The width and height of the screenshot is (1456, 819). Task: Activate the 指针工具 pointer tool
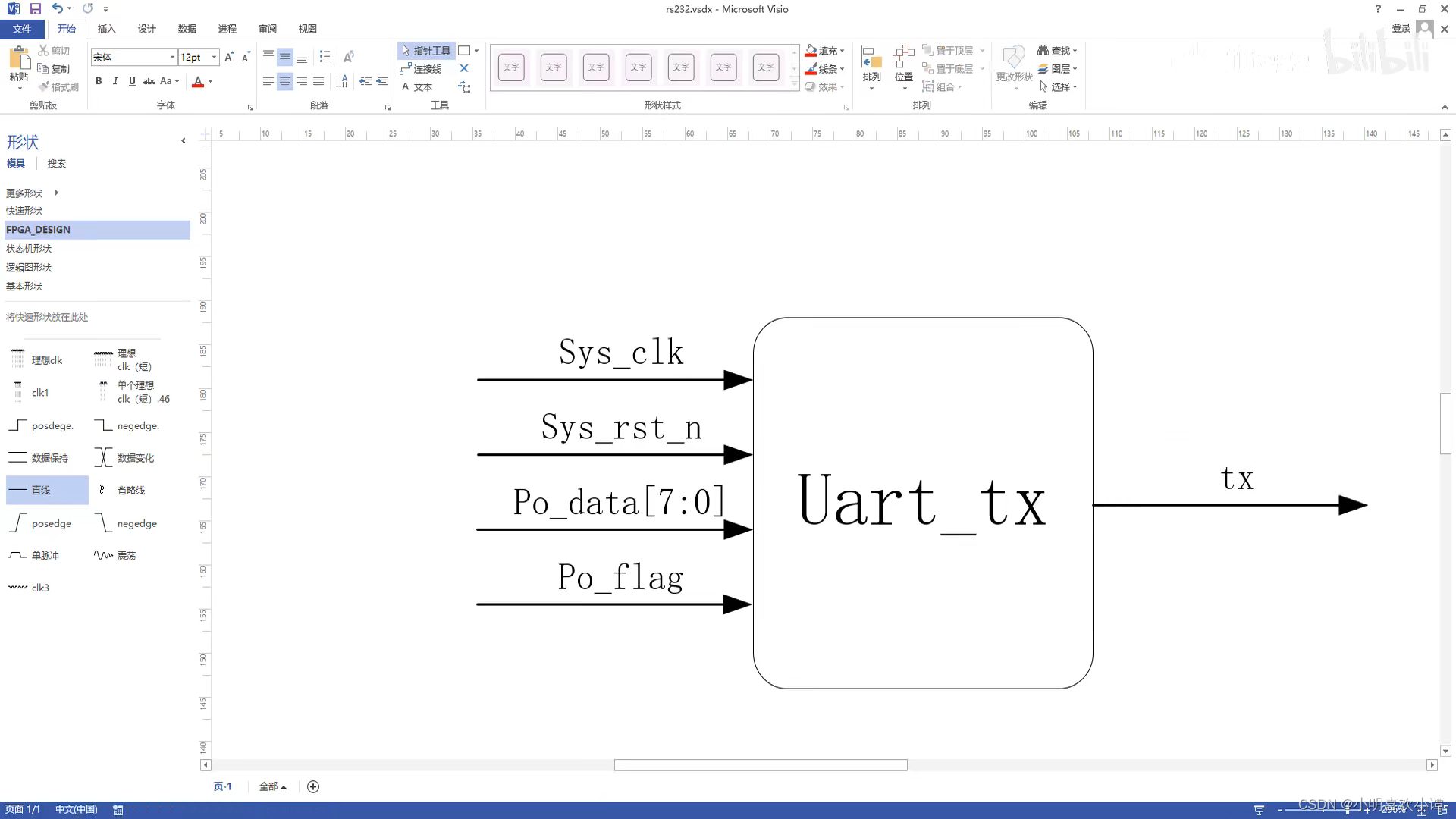pos(425,51)
